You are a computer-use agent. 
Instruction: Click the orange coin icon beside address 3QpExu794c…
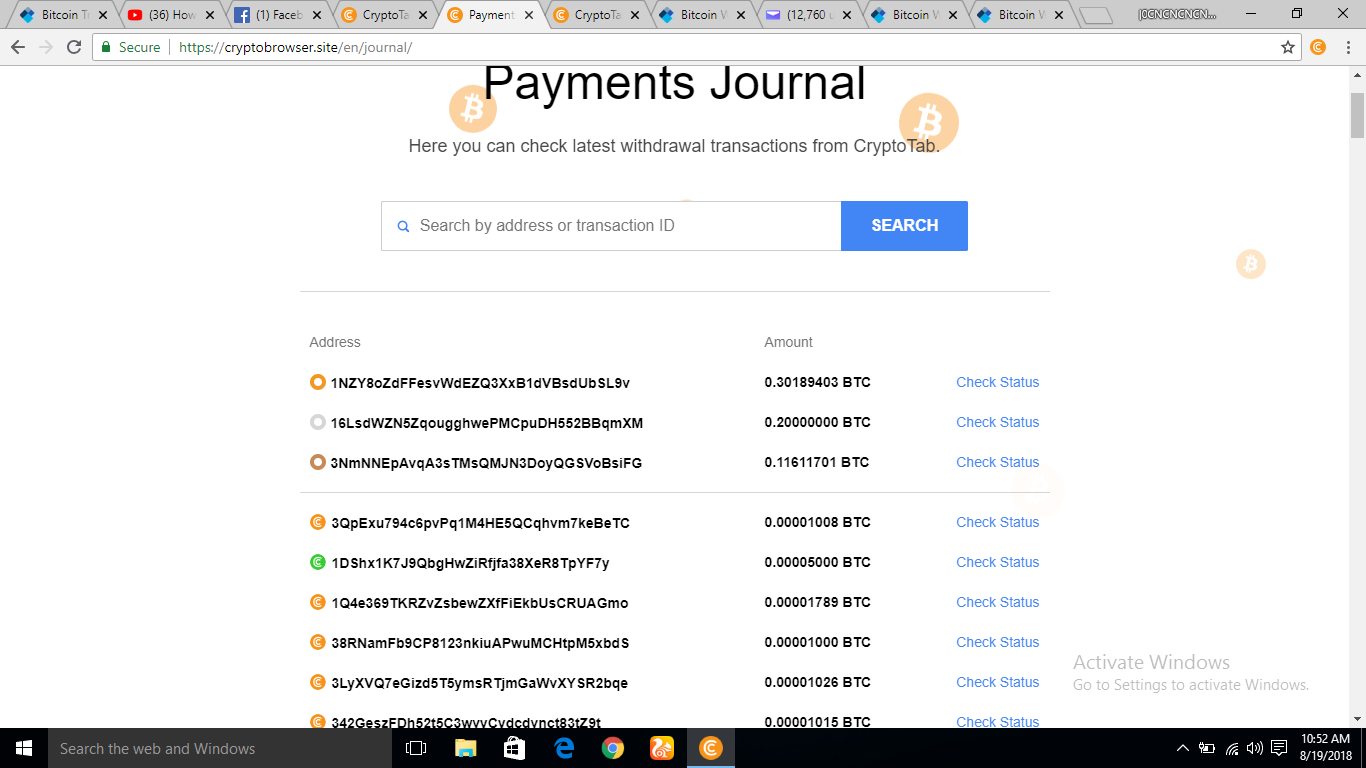point(318,522)
